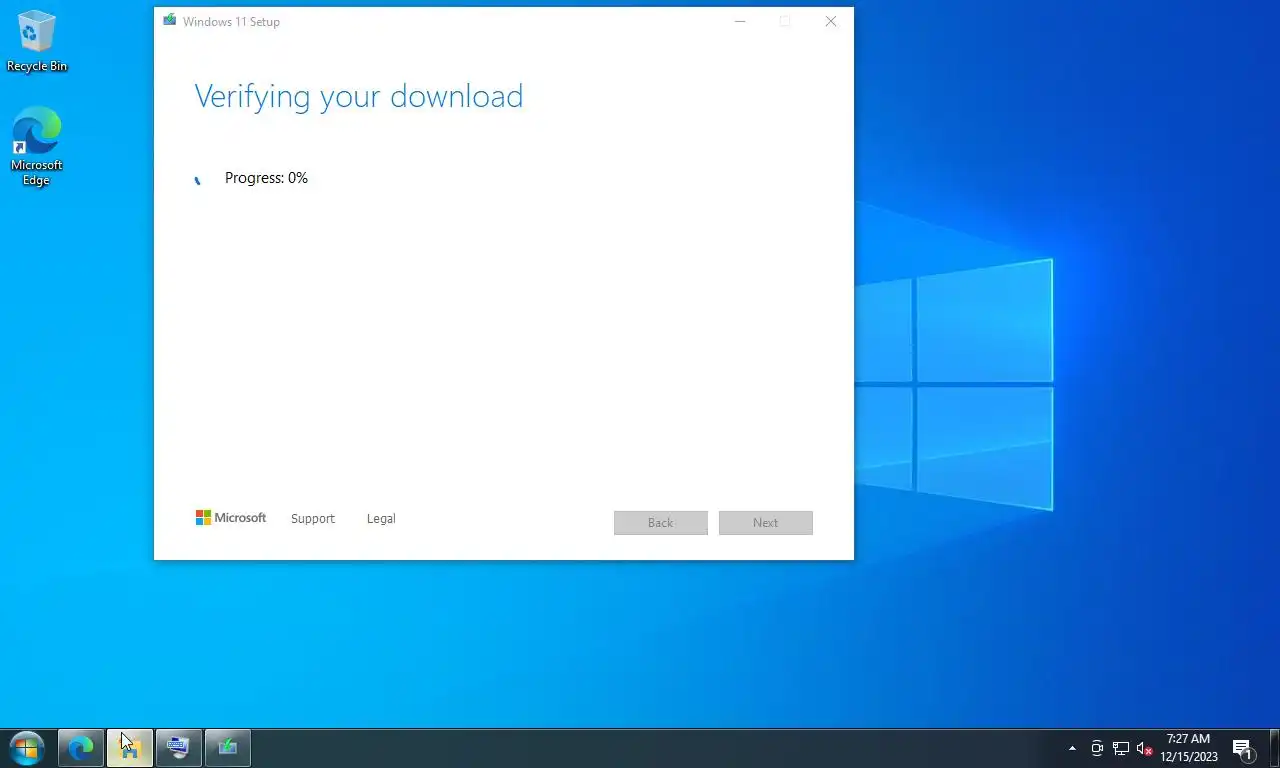
Task: Click the Verifying your download heading
Action: tap(358, 96)
